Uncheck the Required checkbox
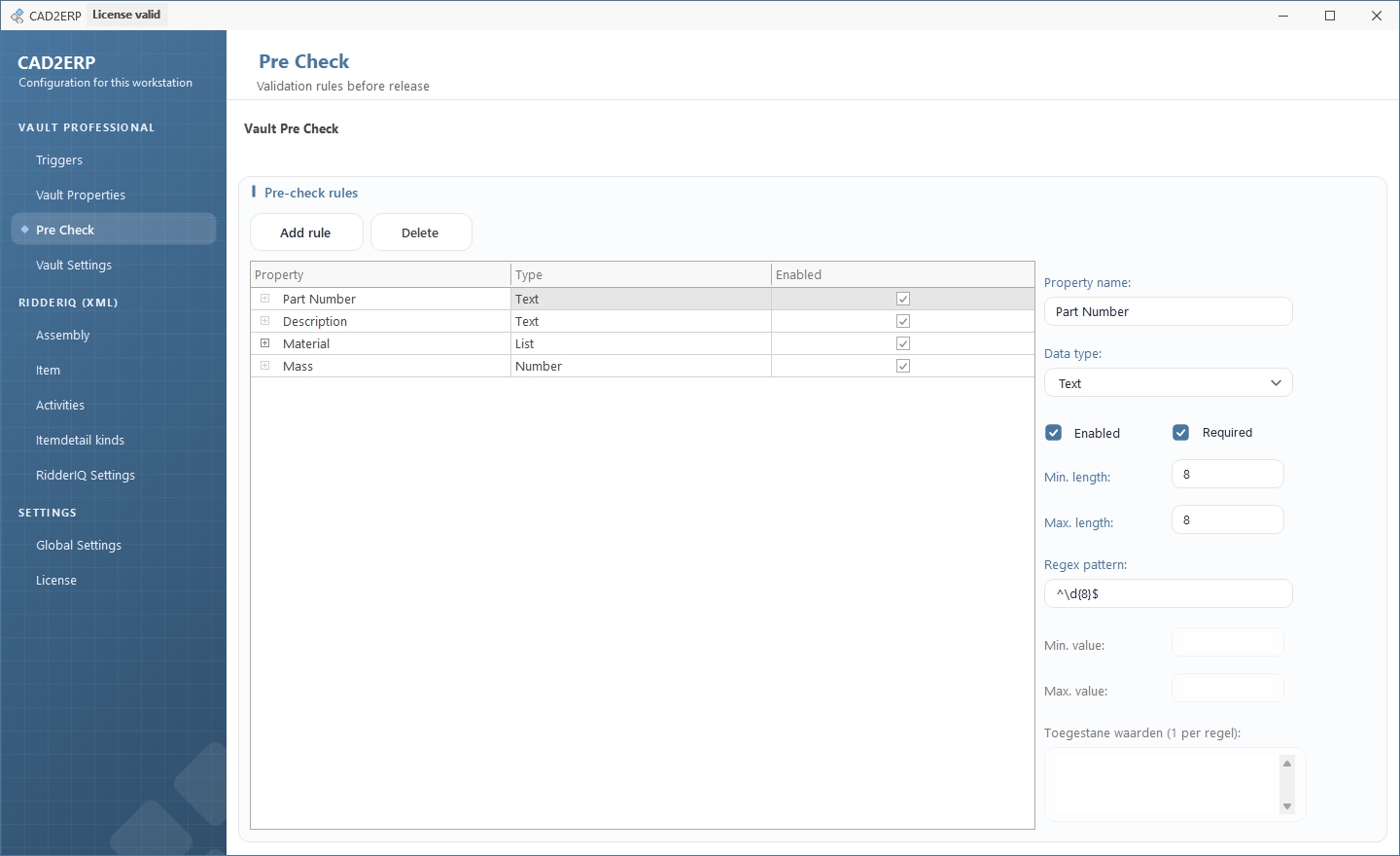This screenshot has height=856, width=1400. (1180, 433)
